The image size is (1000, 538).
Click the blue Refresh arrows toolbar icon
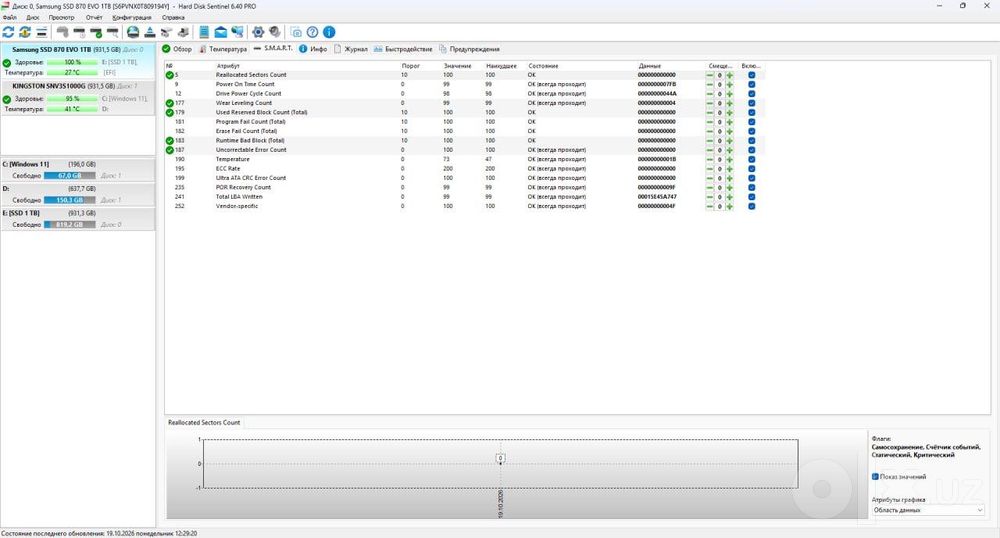point(8,32)
